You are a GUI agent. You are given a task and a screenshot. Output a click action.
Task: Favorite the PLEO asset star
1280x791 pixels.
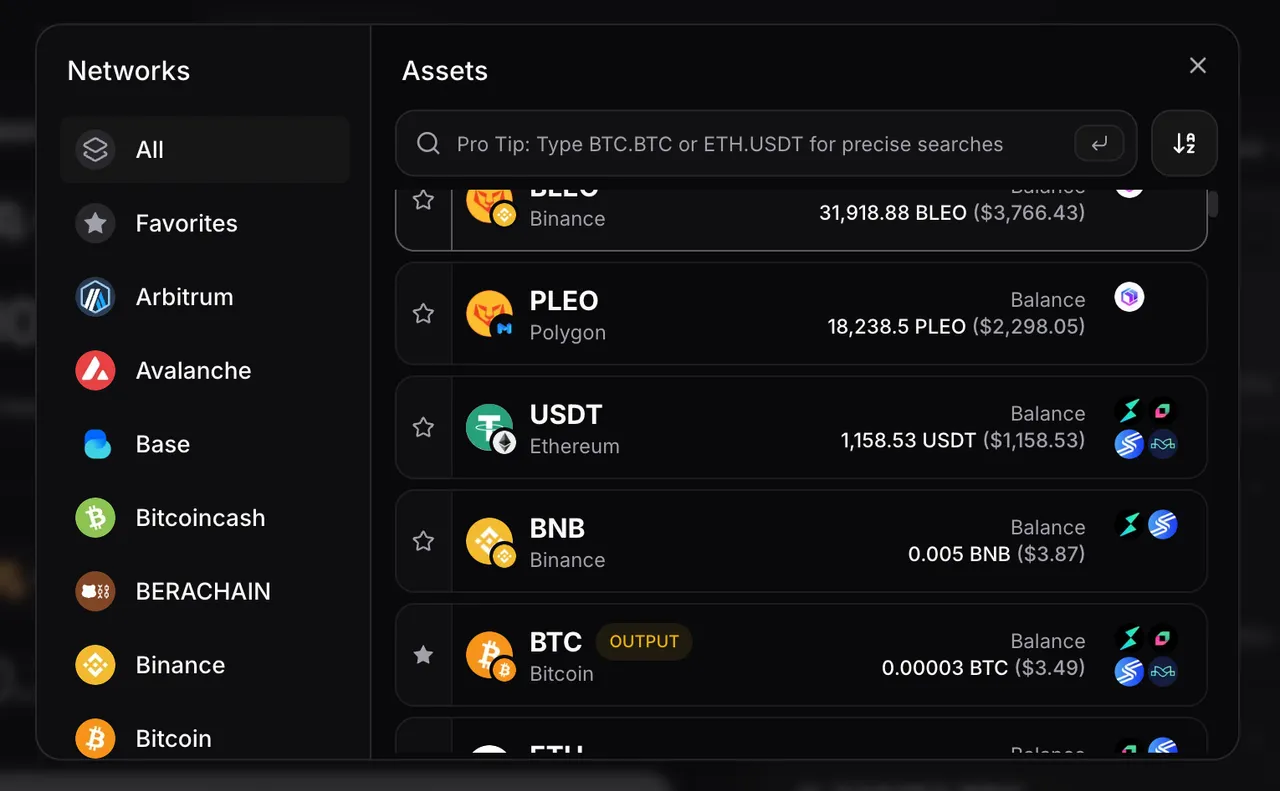click(x=424, y=314)
